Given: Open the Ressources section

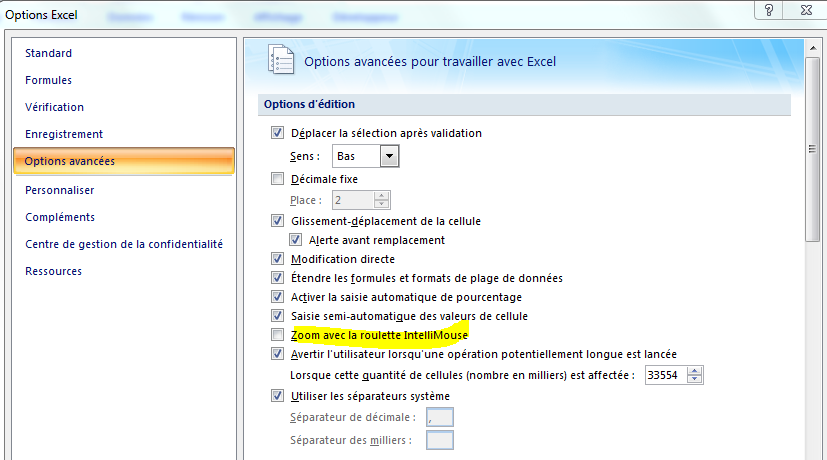Looking at the screenshot, I should tap(53, 271).
